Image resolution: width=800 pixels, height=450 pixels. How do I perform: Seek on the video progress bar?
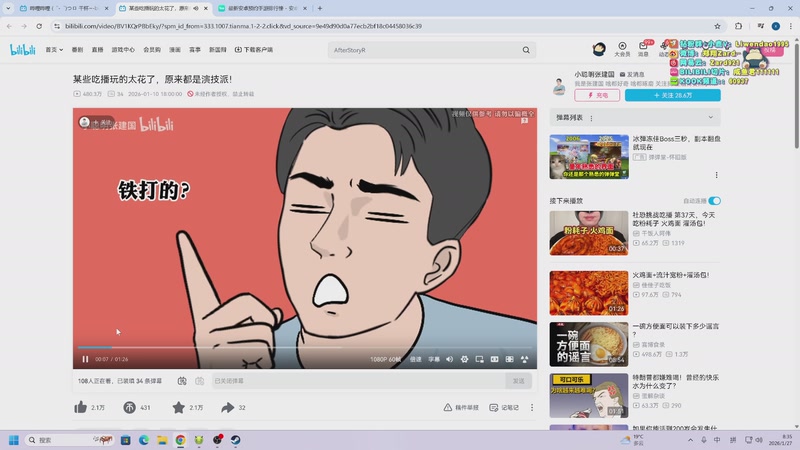[x=305, y=347]
